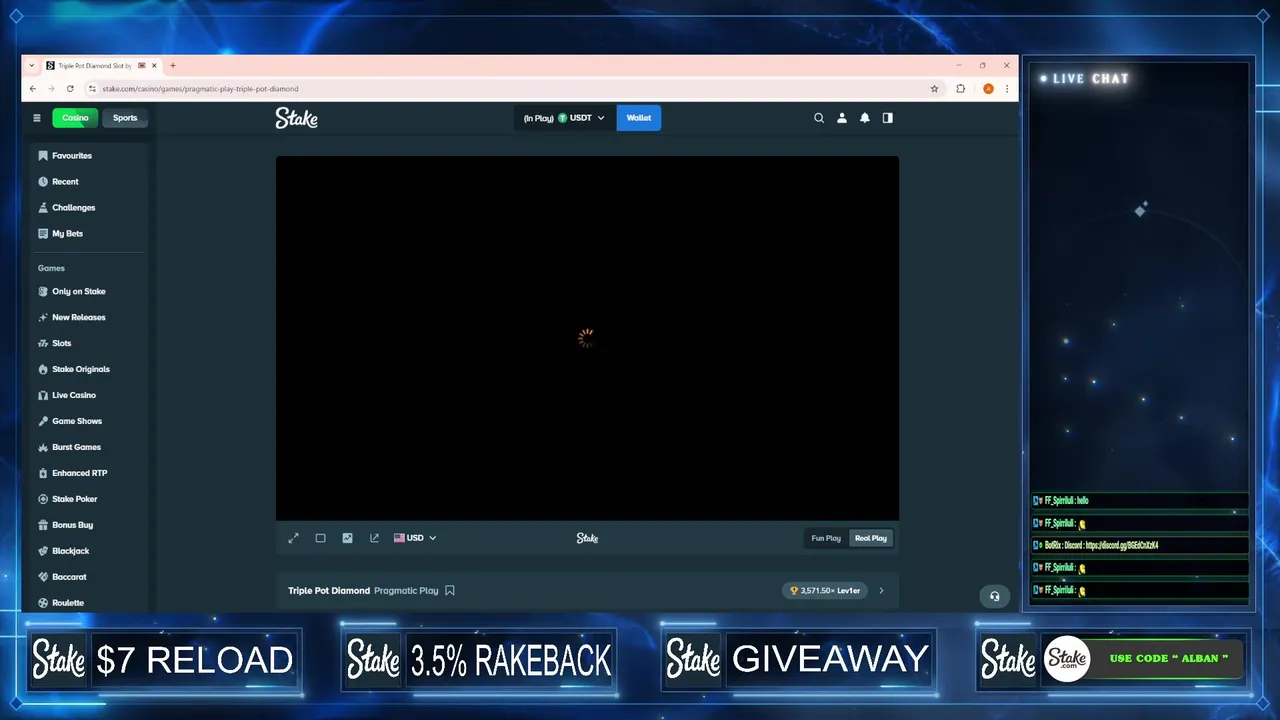
Task: Open live support headset button
Action: point(994,597)
